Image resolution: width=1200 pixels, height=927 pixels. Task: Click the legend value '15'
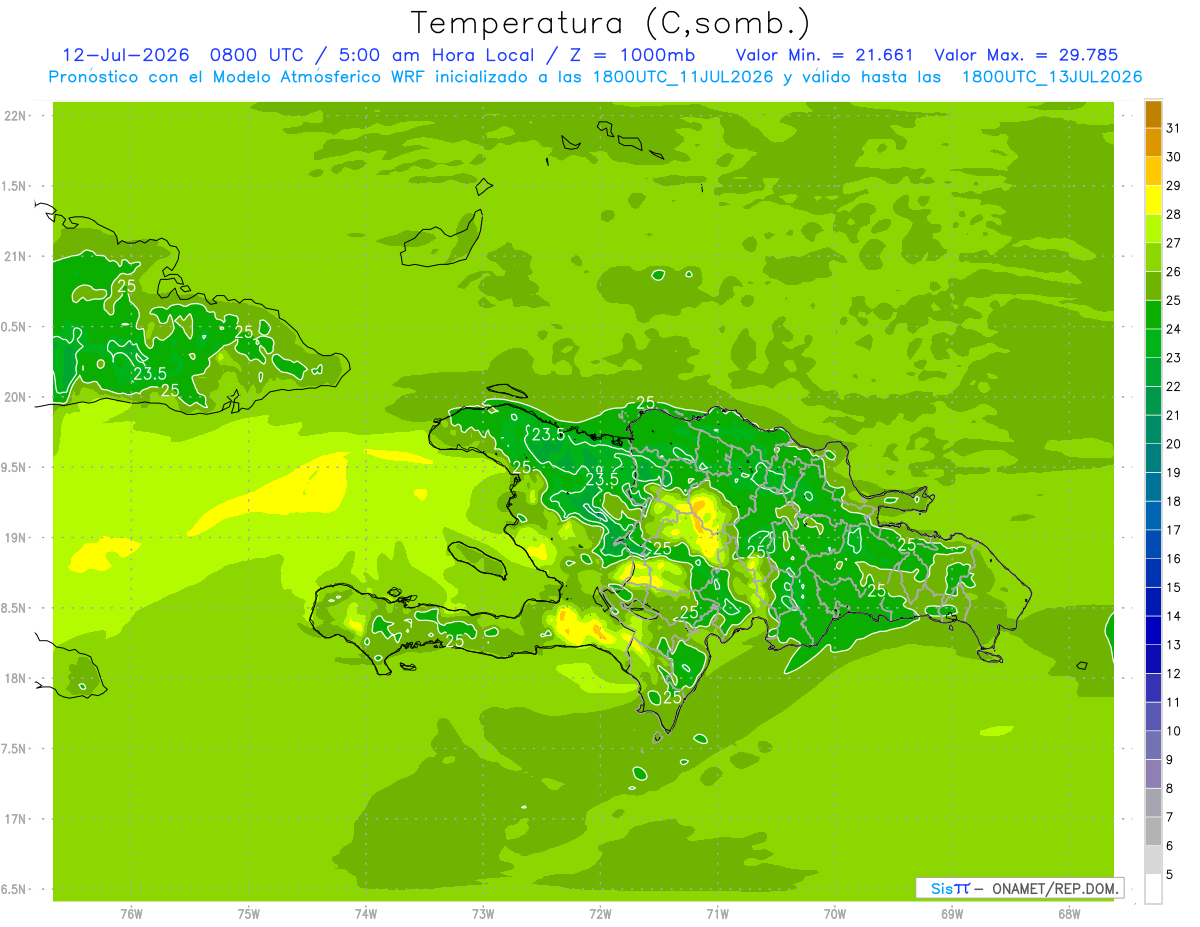click(1173, 587)
